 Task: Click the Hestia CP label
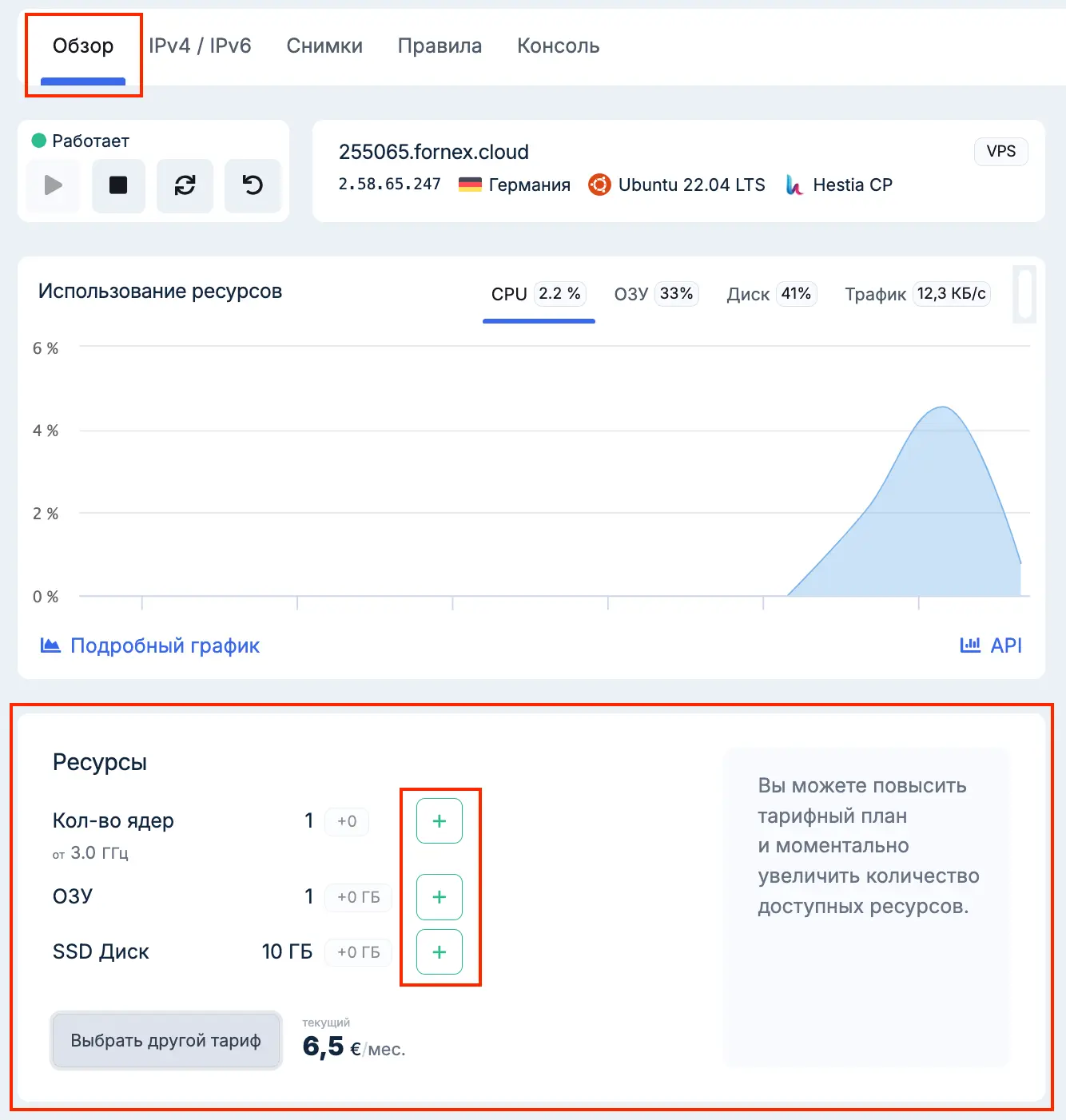[x=853, y=185]
